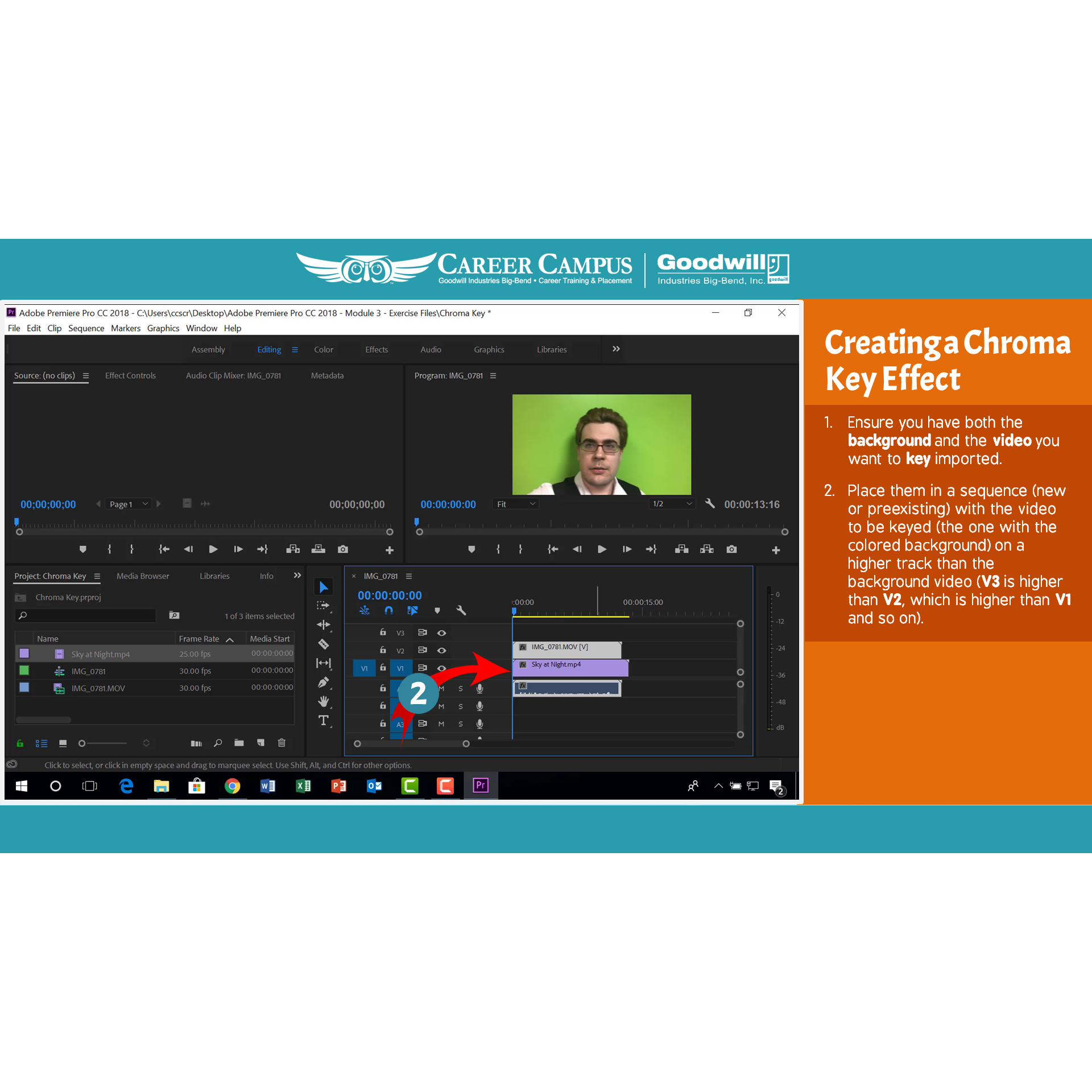Click the New Bin folder icon in Project panel
Screen dimensions: 1092x1092
point(239,743)
